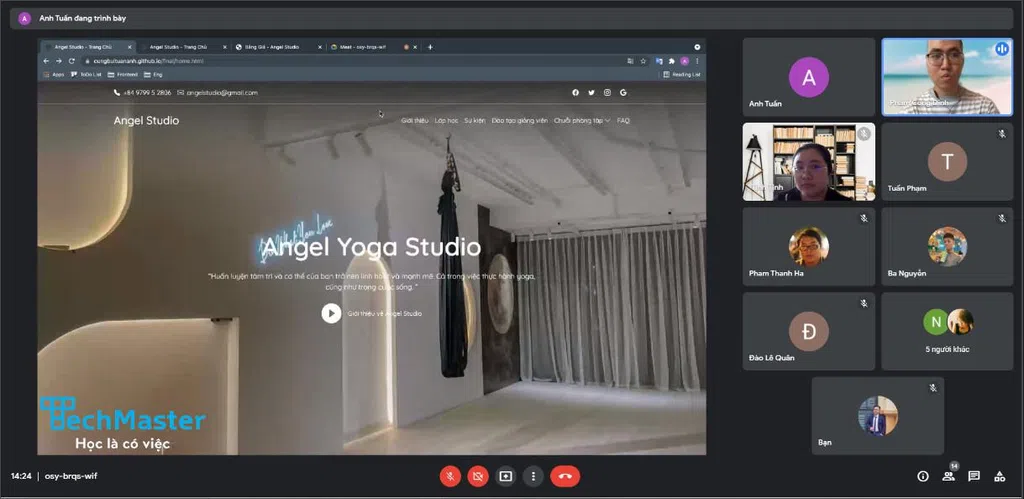
Task: Open the meeting details info icon
Action: pyautogui.click(x=923, y=476)
